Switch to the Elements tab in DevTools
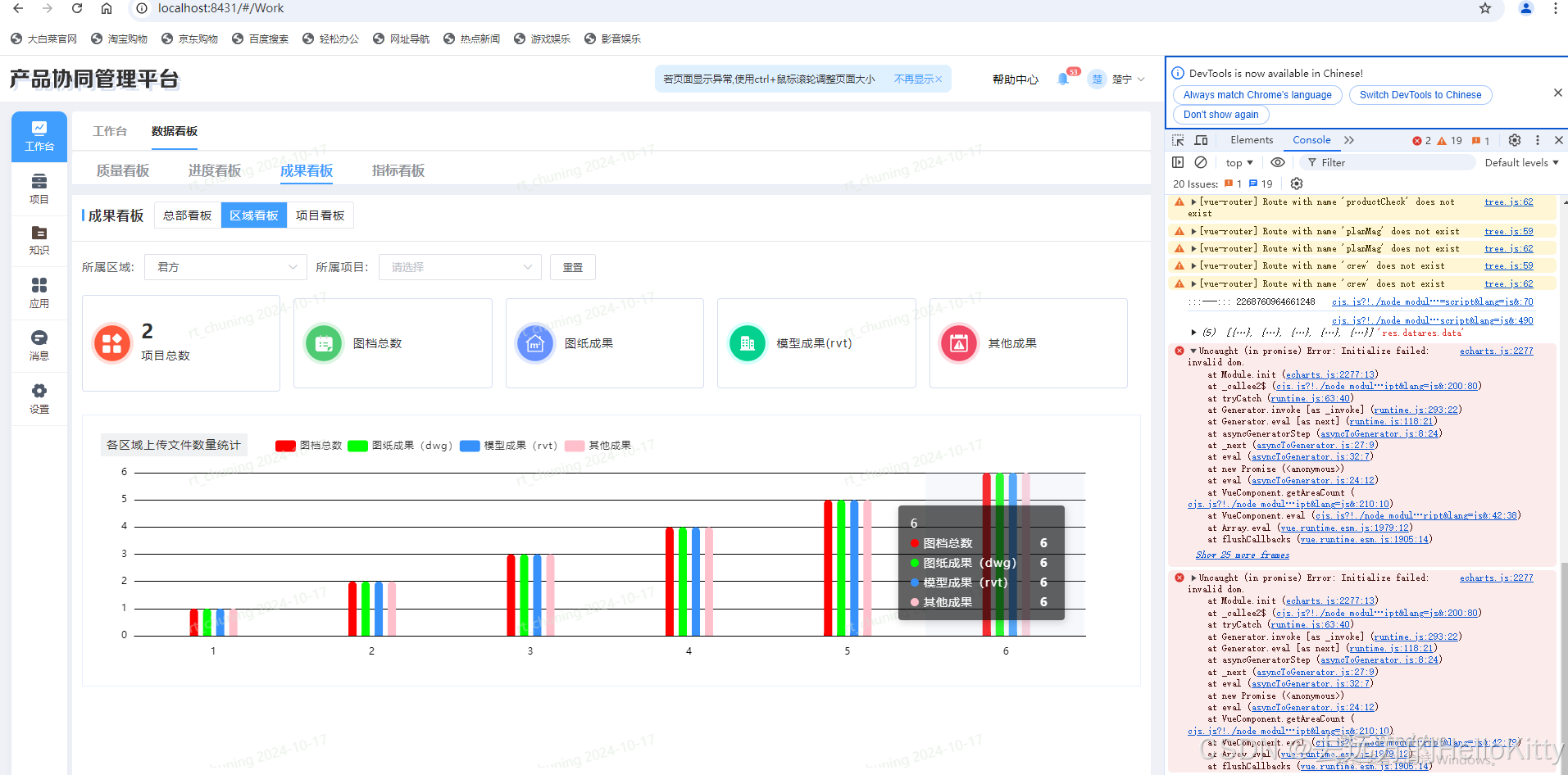 tap(1251, 140)
